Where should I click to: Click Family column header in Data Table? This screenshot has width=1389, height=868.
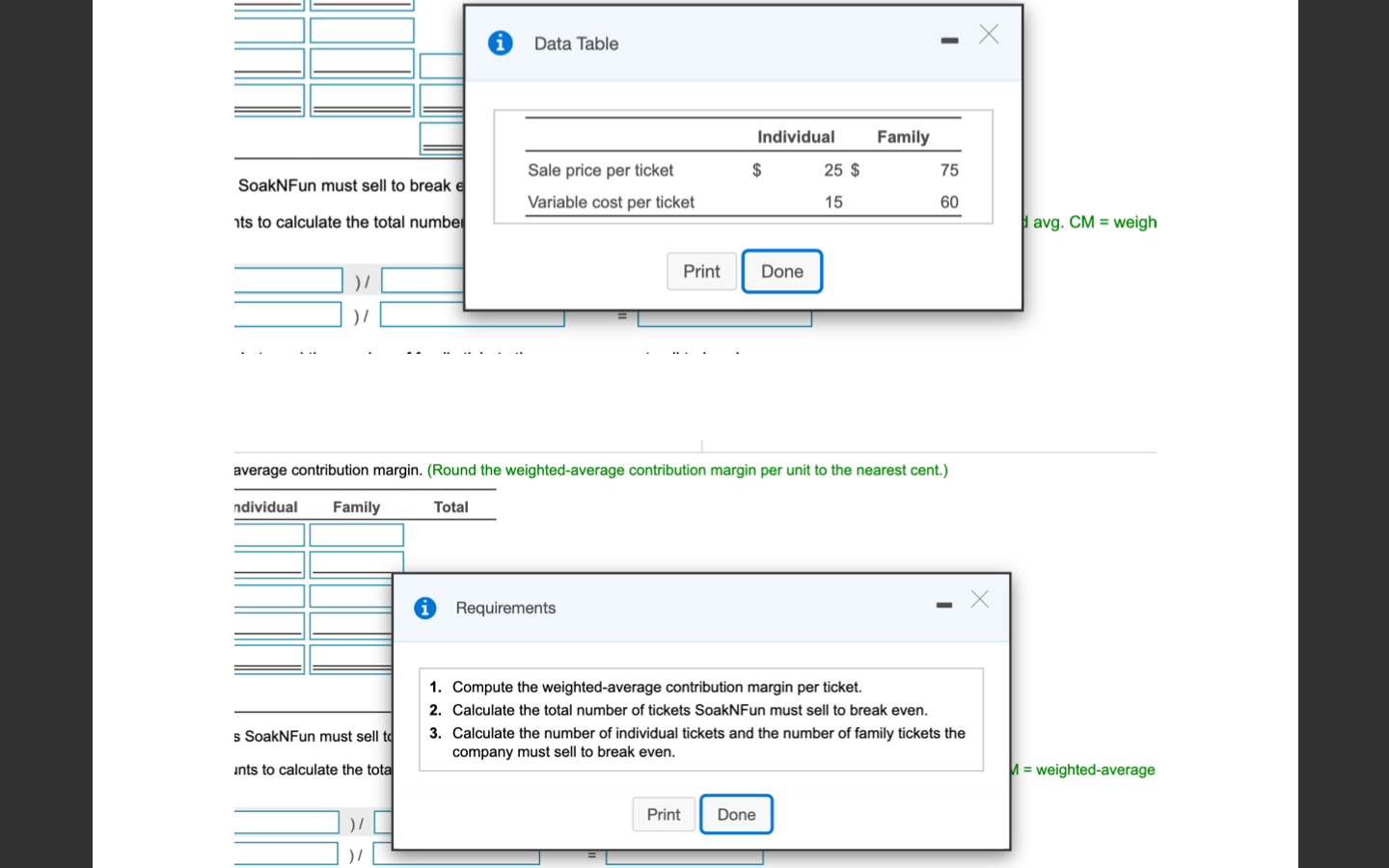[903, 137]
